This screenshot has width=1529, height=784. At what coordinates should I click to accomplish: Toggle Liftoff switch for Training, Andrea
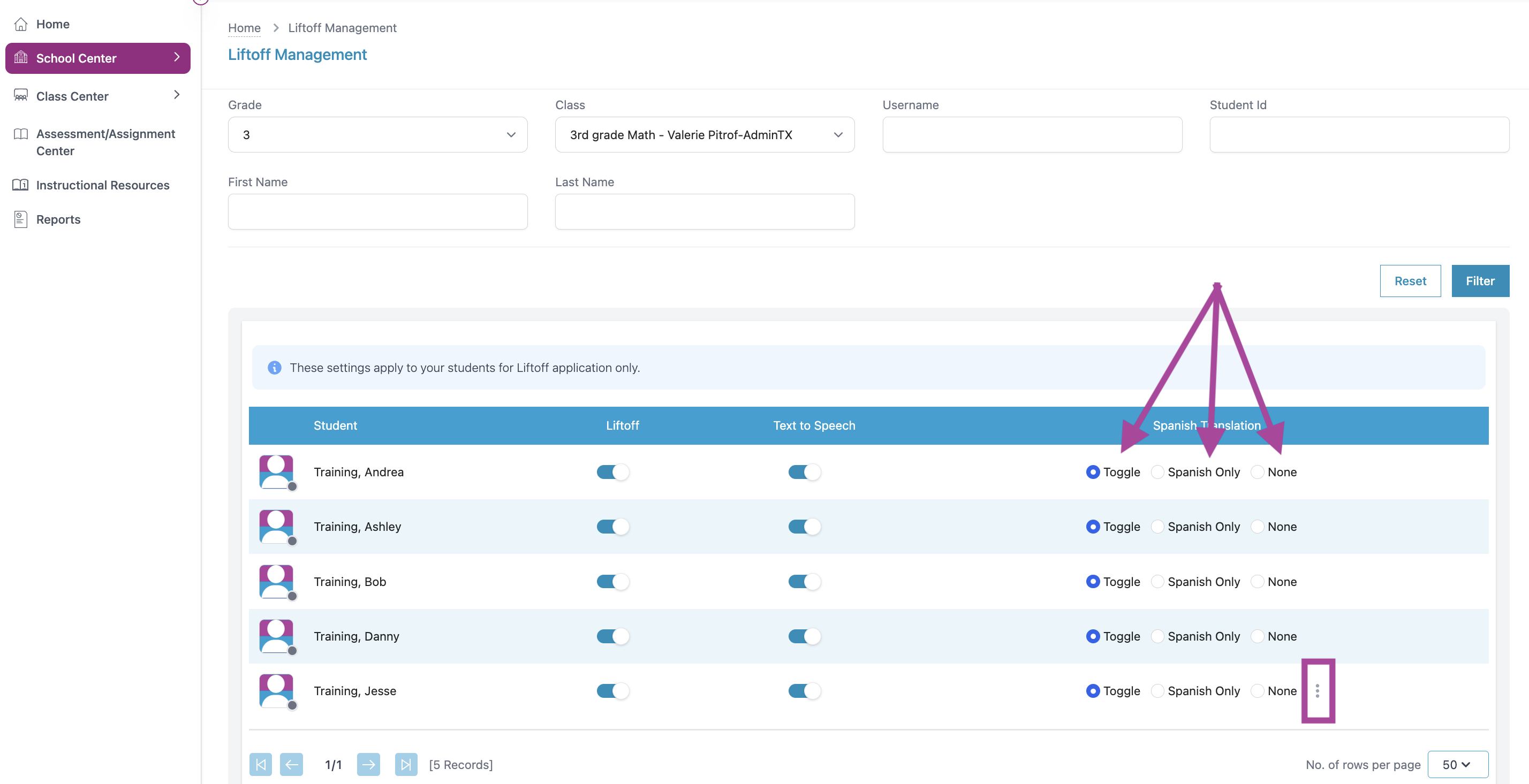pyautogui.click(x=612, y=473)
